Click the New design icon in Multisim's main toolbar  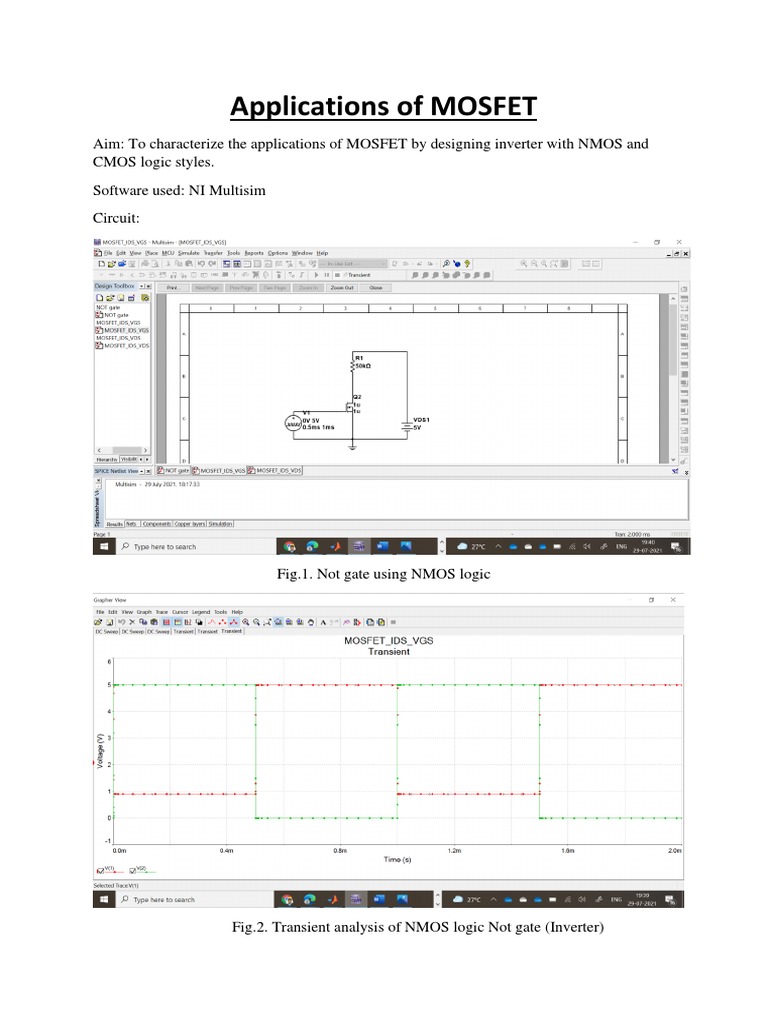pos(101,264)
